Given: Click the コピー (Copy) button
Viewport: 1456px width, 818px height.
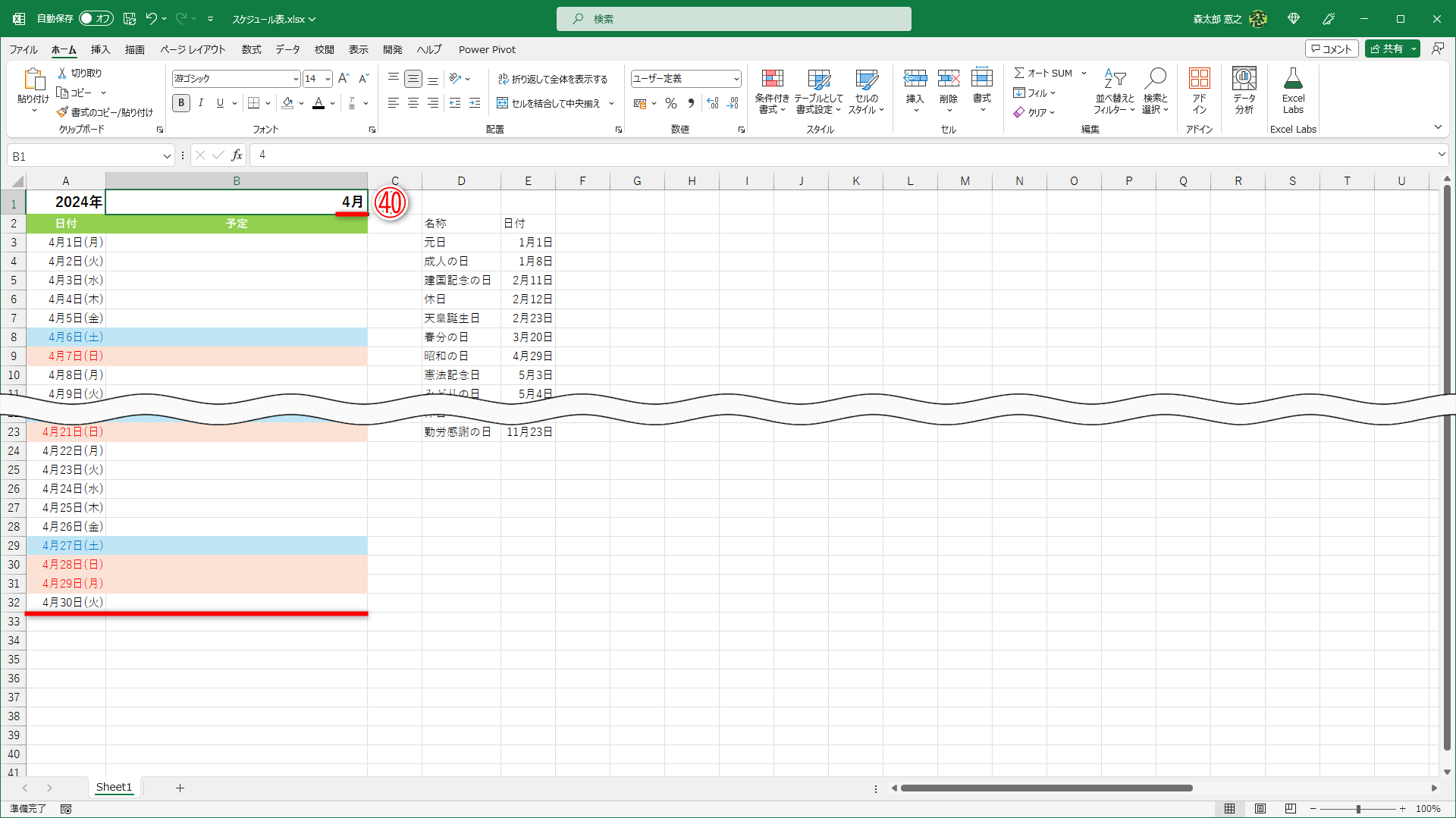Looking at the screenshot, I should tap(74, 92).
